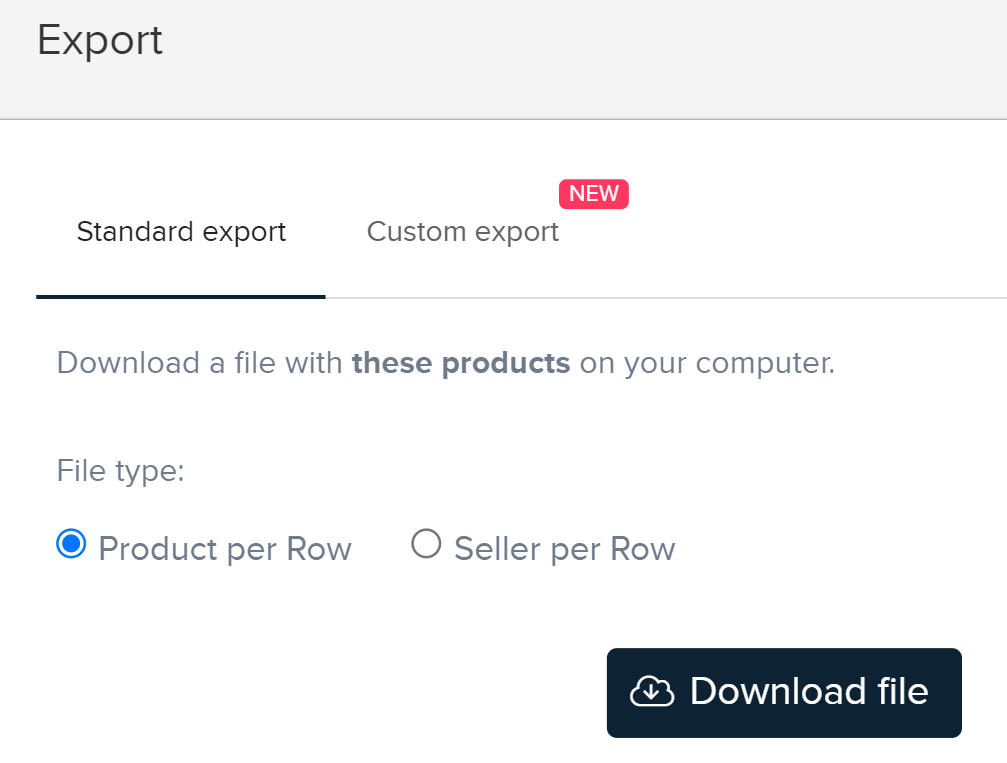1007x763 pixels.
Task: Click the cloud download icon
Action: click(652, 692)
